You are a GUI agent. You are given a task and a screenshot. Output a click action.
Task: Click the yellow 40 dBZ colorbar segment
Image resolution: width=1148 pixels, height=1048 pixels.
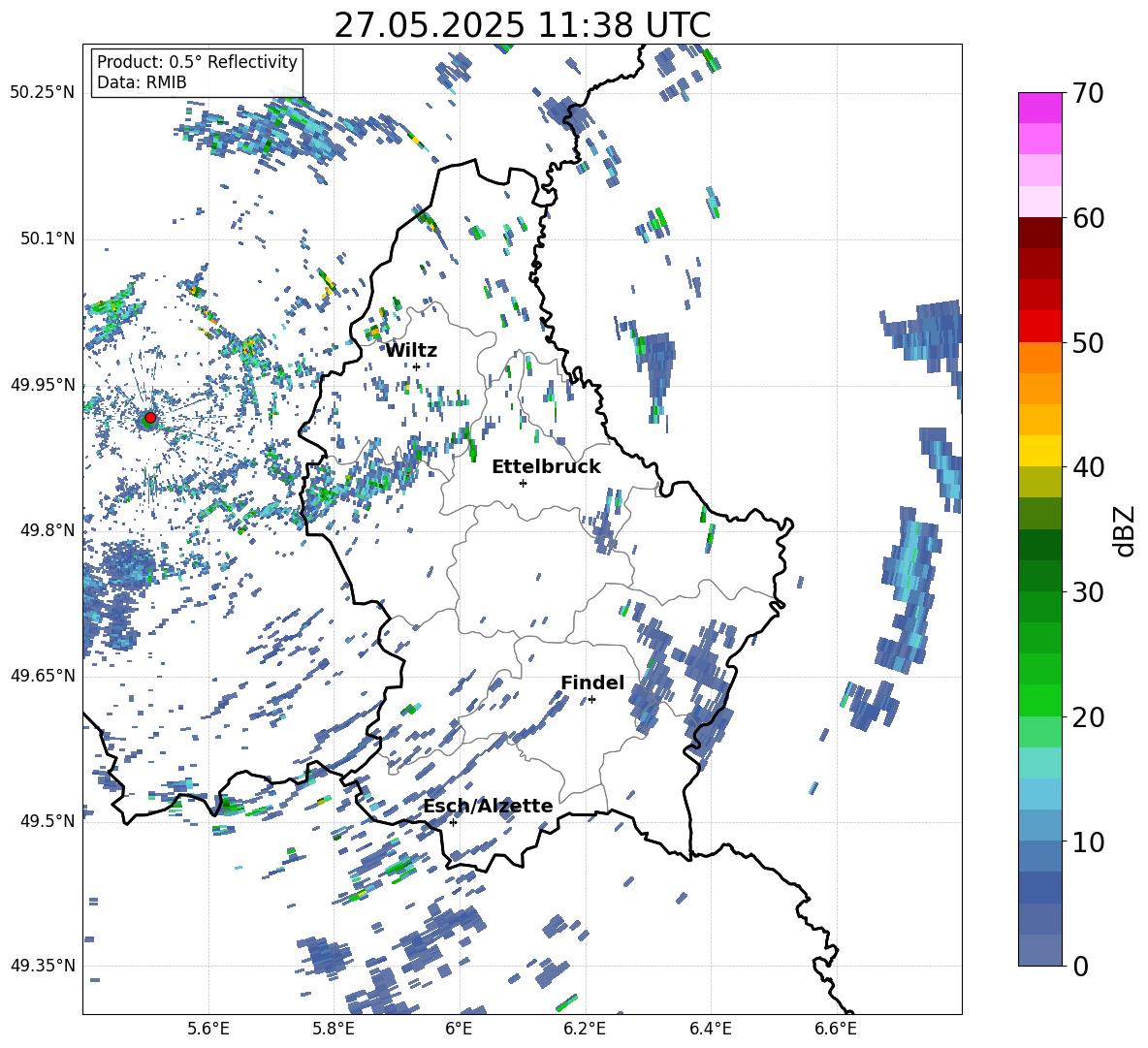(x=1039, y=451)
